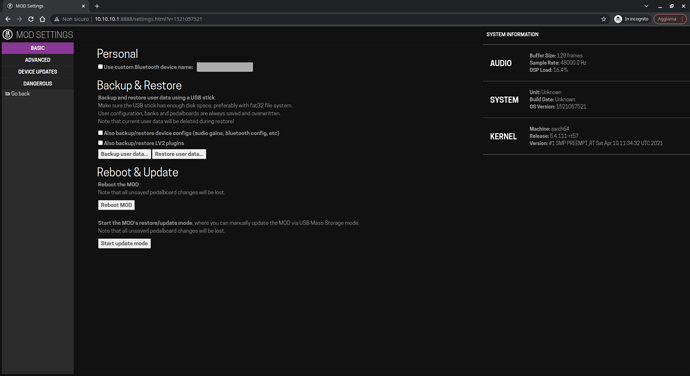The height and width of the screenshot is (376, 690).
Task: Click the KERNEL section label
Action: [x=503, y=136]
